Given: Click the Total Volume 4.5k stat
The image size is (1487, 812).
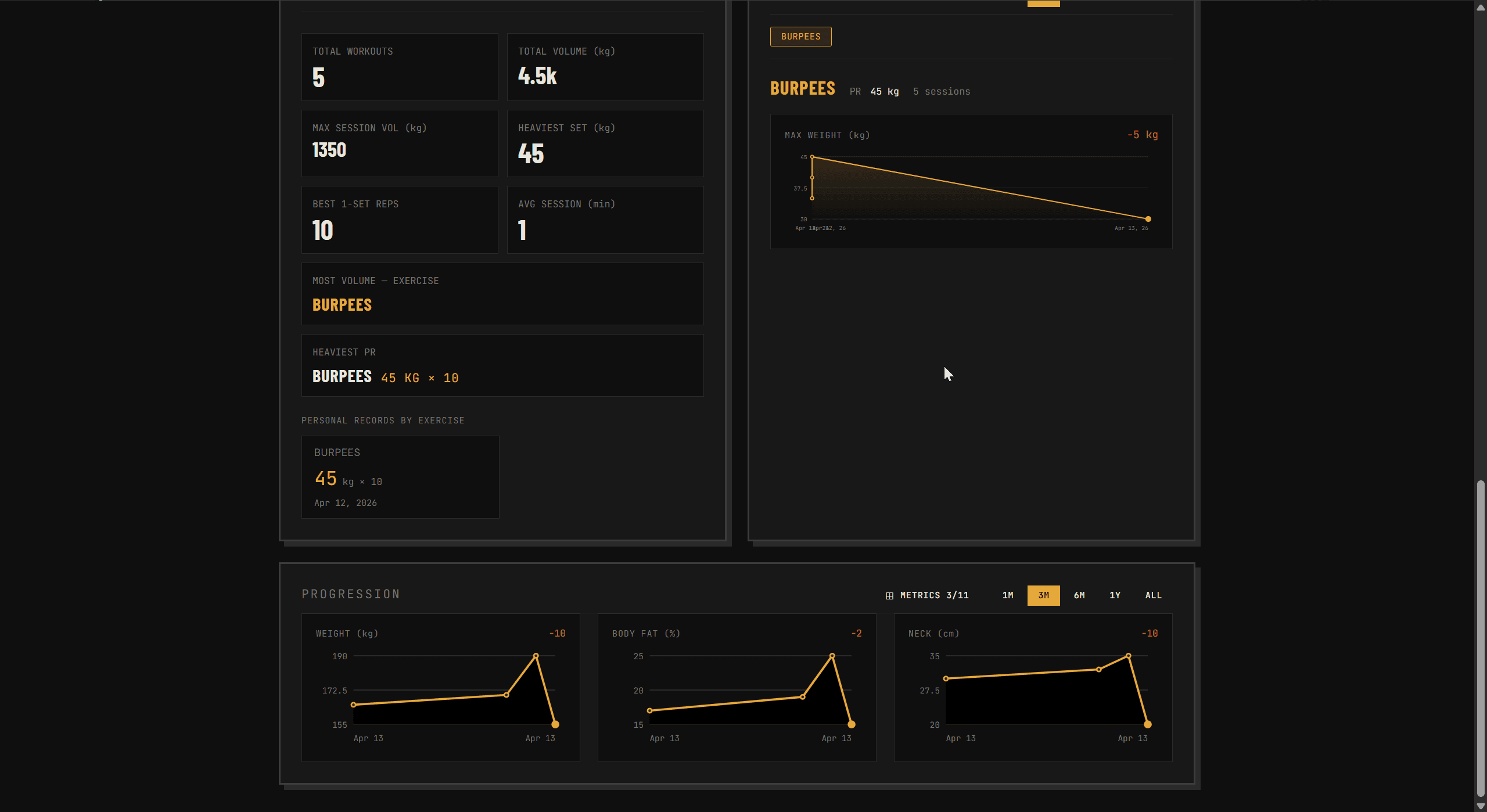Looking at the screenshot, I should (x=537, y=76).
